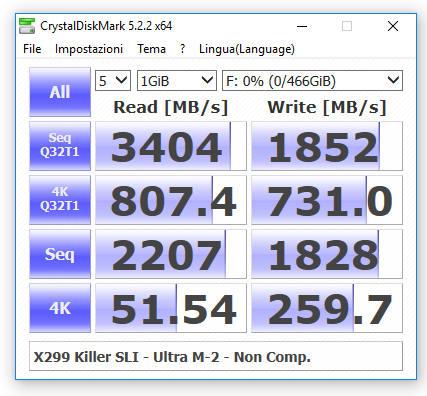Select the 4K Q32T1 read value 807.4

click(x=171, y=200)
